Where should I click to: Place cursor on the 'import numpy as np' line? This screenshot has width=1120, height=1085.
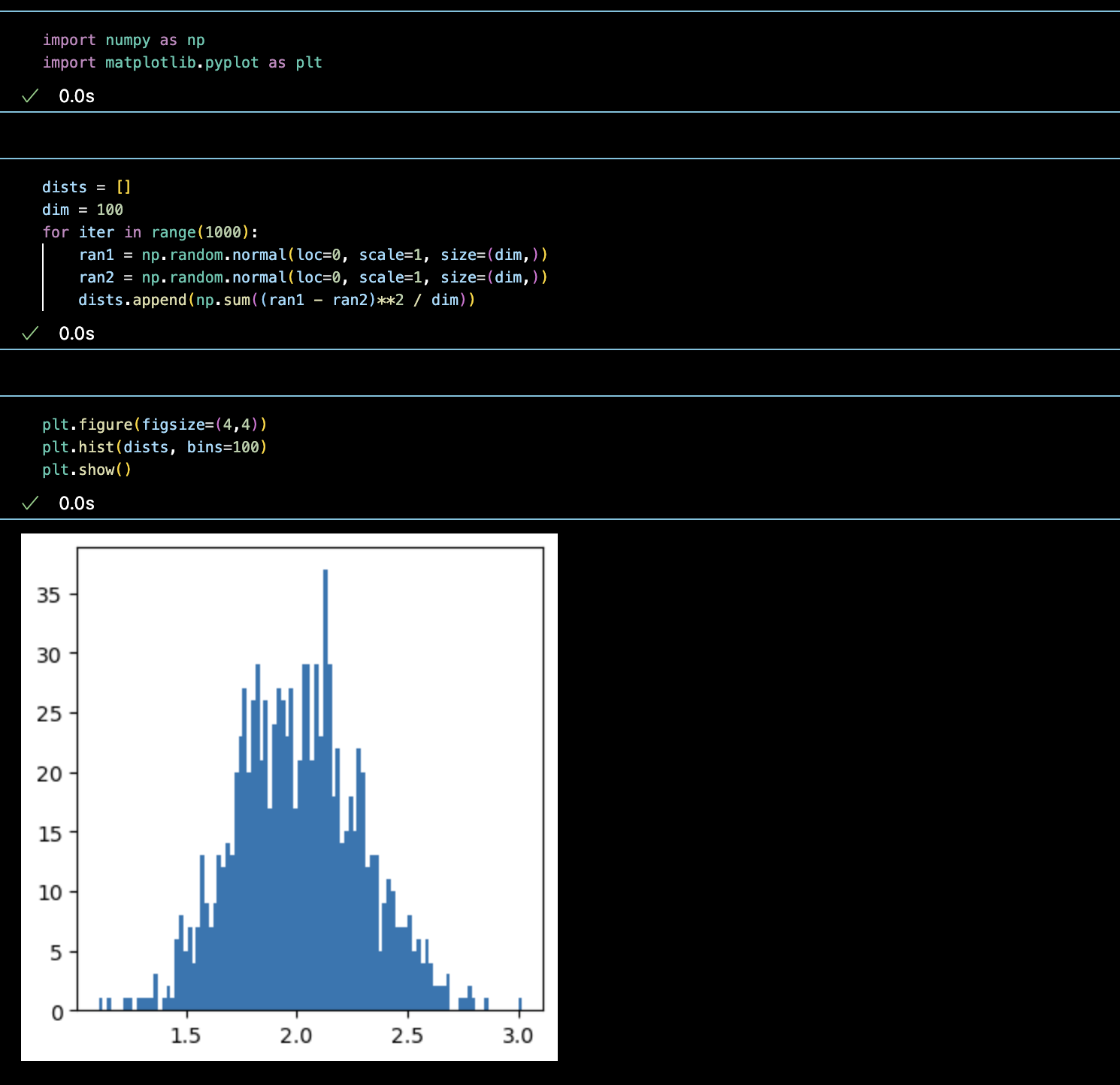tap(123, 41)
